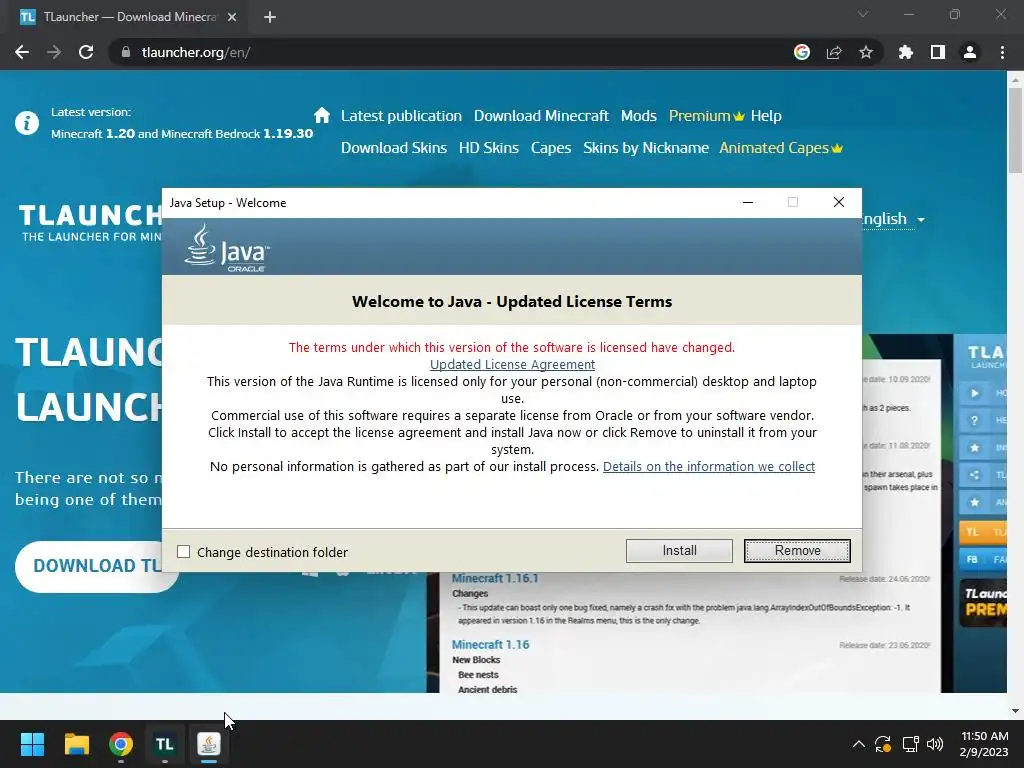The width and height of the screenshot is (1024, 768).
Task: Click the Minecraft 1.16 heading in the preview
Action: pyautogui.click(x=490, y=645)
